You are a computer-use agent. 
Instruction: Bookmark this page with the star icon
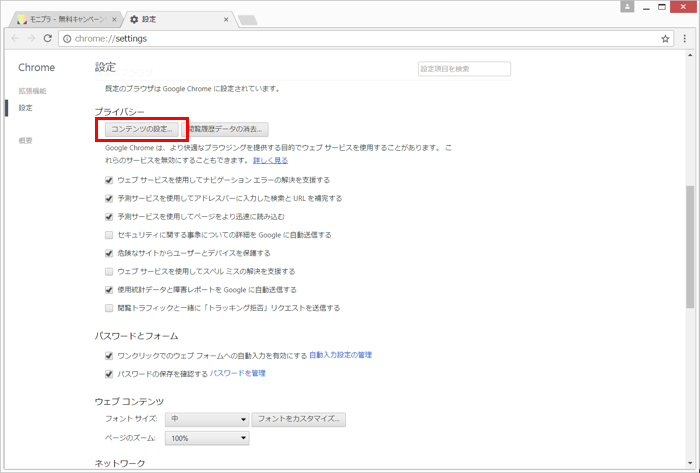665,39
